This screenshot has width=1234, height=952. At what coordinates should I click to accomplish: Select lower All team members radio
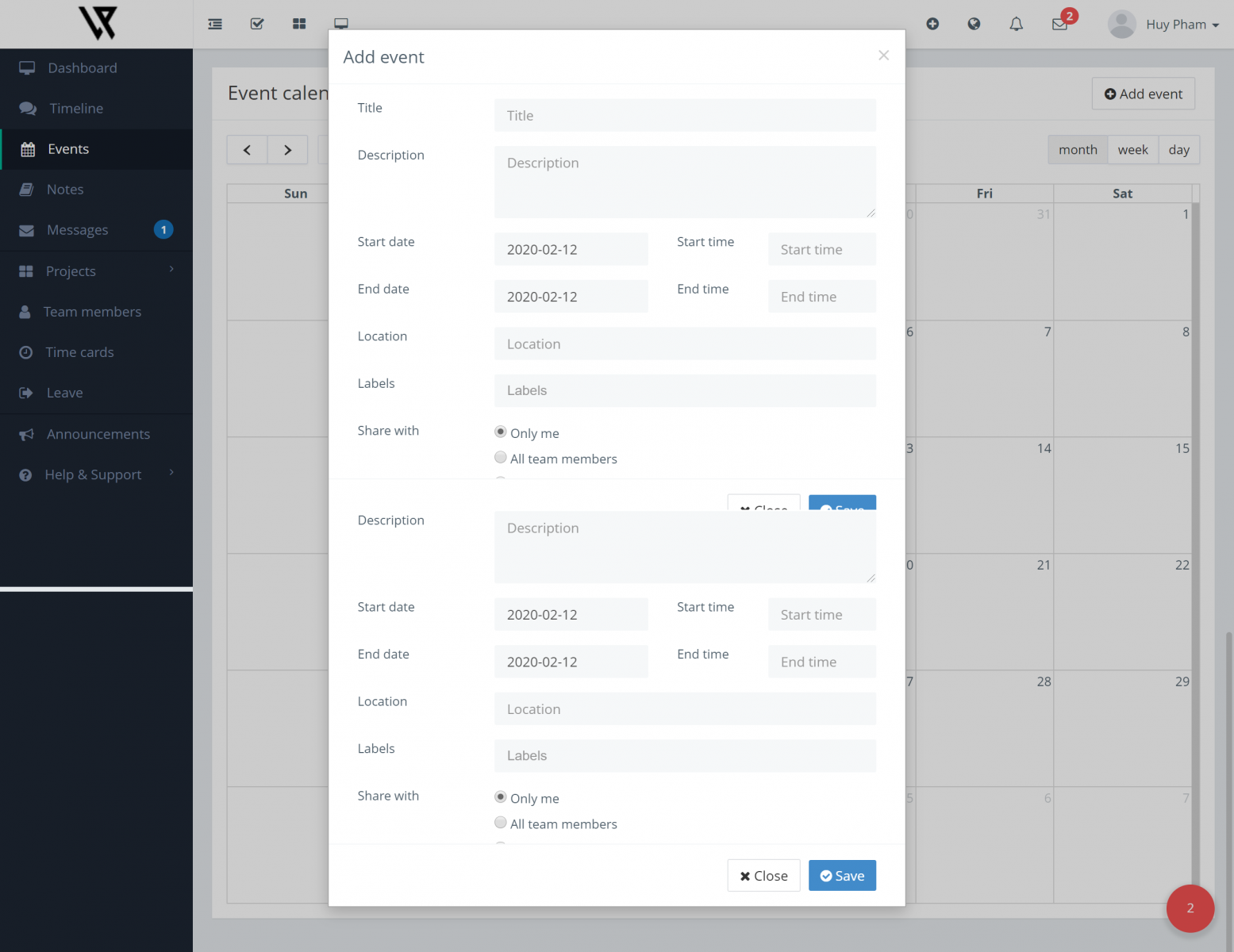click(x=501, y=823)
